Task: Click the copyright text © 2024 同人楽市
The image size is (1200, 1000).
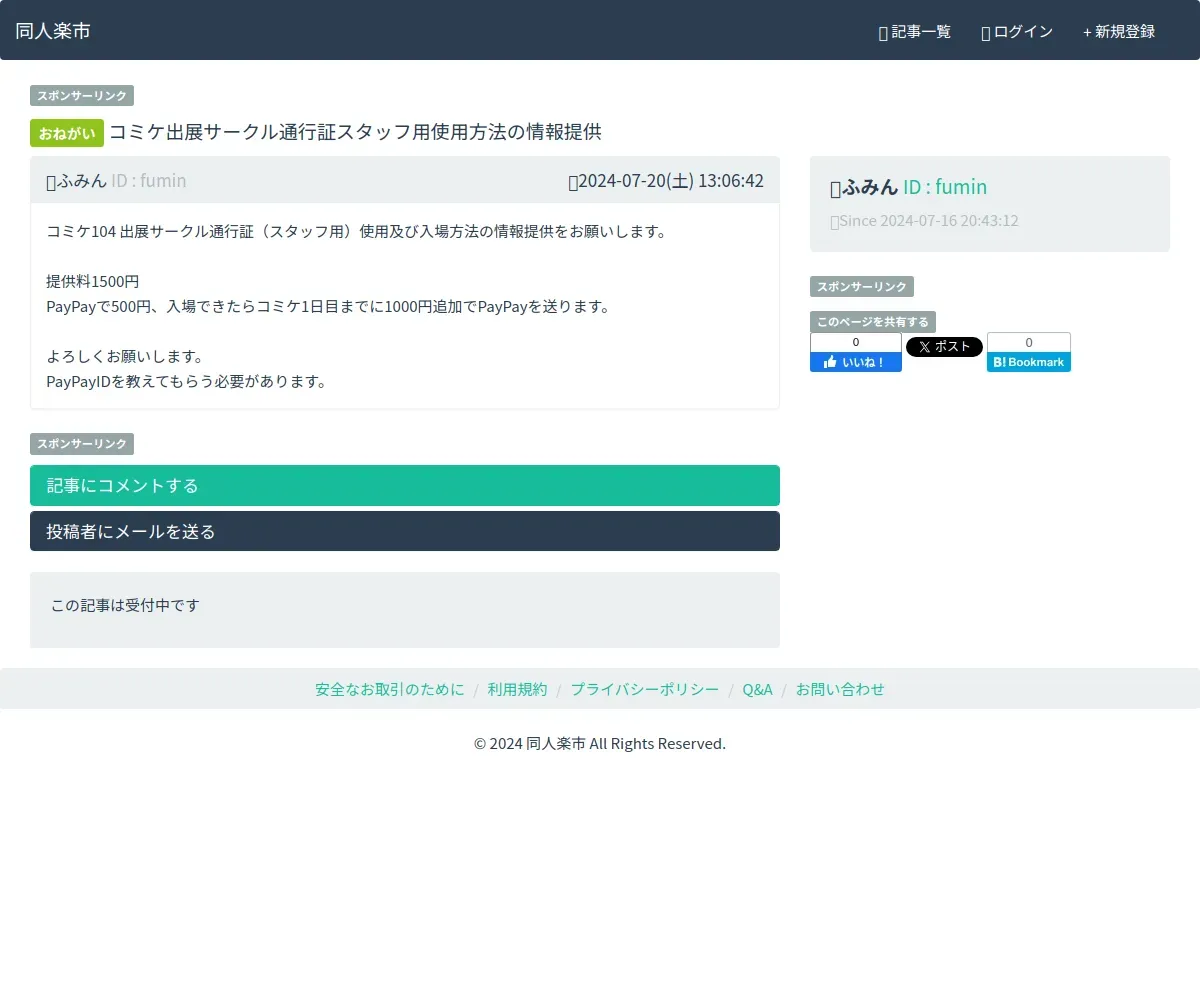Action: click(x=600, y=744)
